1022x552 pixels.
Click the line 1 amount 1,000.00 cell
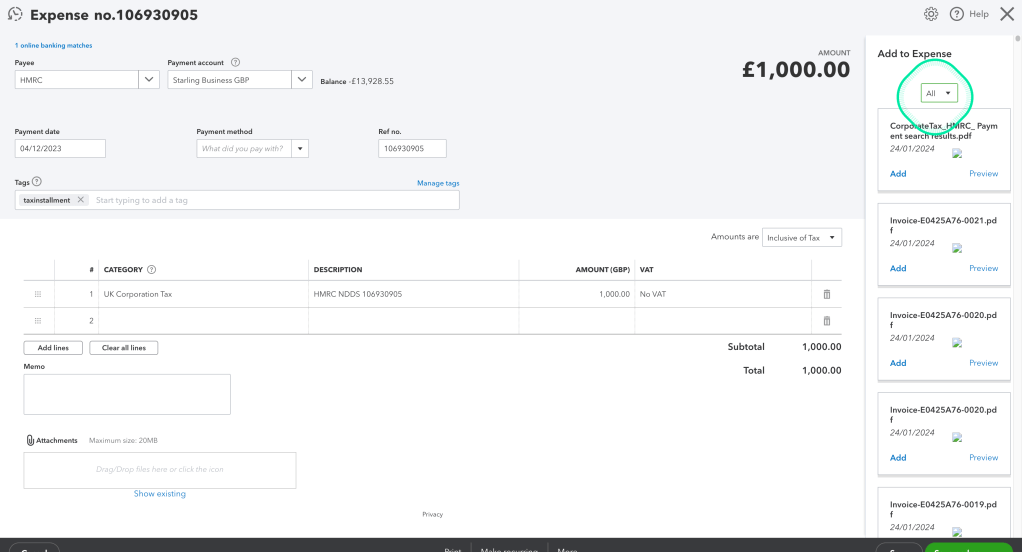tap(577, 294)
